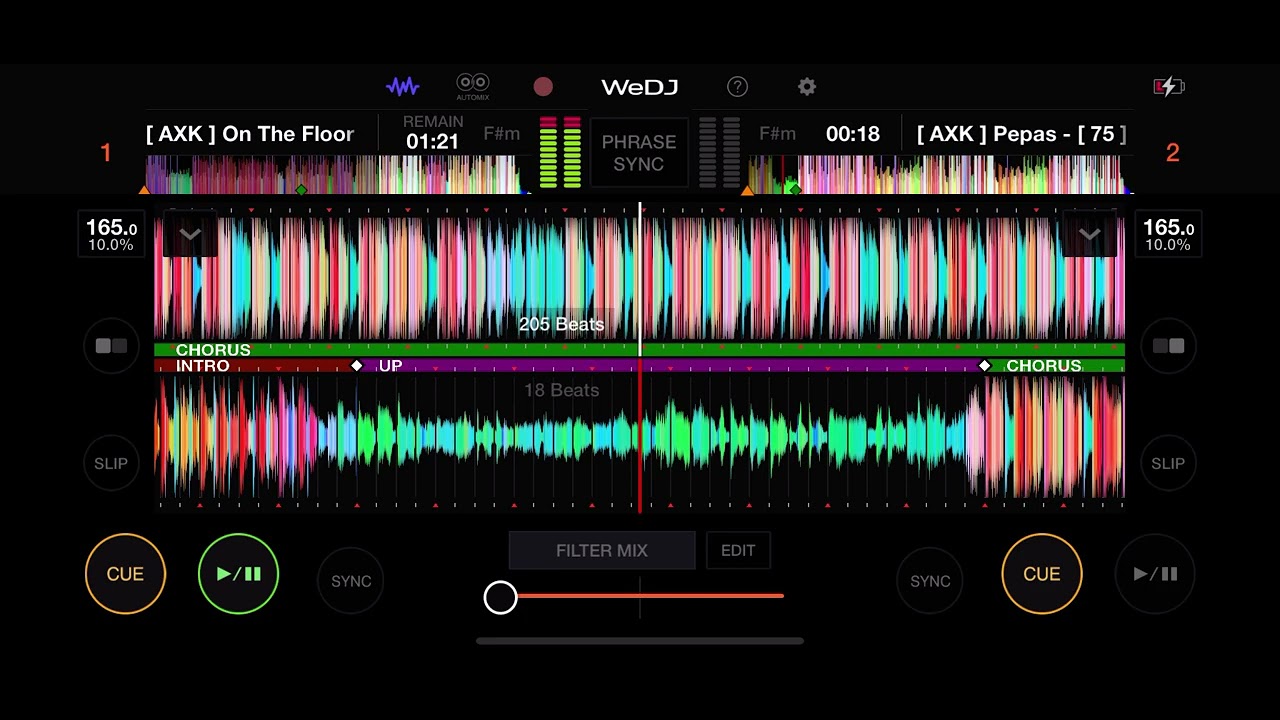Image resolution: width=1280 pixels, height=720 pixels.
Task: Toggle SLIP mode on deck 2
Action: (x=1168, y=463)
